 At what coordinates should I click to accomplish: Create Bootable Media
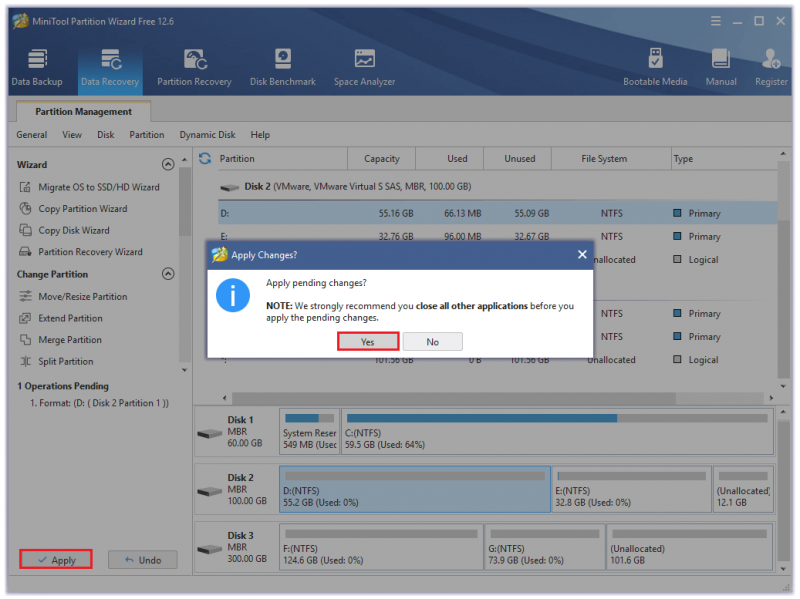[x=655, y=67]
